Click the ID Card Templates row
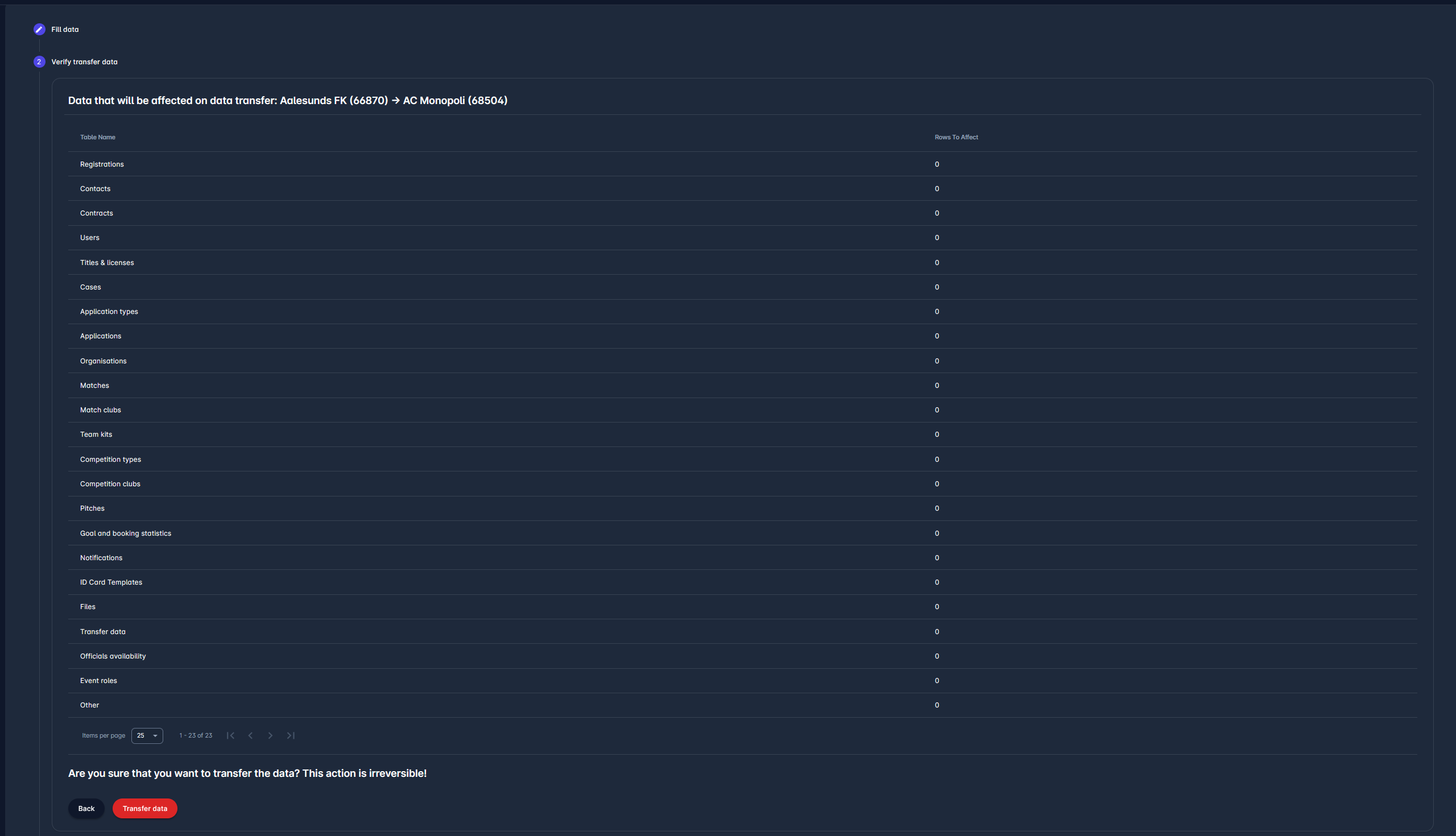 click(111, 582)
